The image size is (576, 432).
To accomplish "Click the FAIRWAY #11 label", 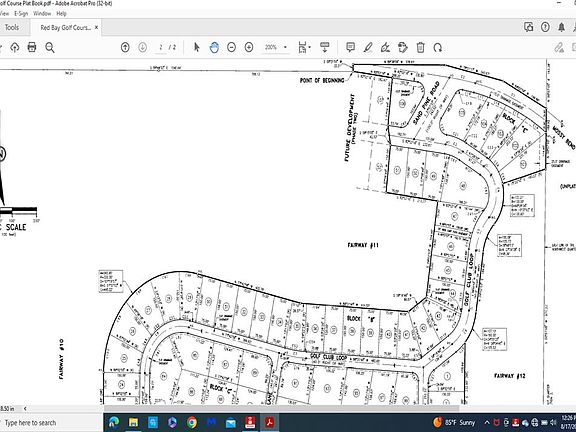I will tap(363, 245).
